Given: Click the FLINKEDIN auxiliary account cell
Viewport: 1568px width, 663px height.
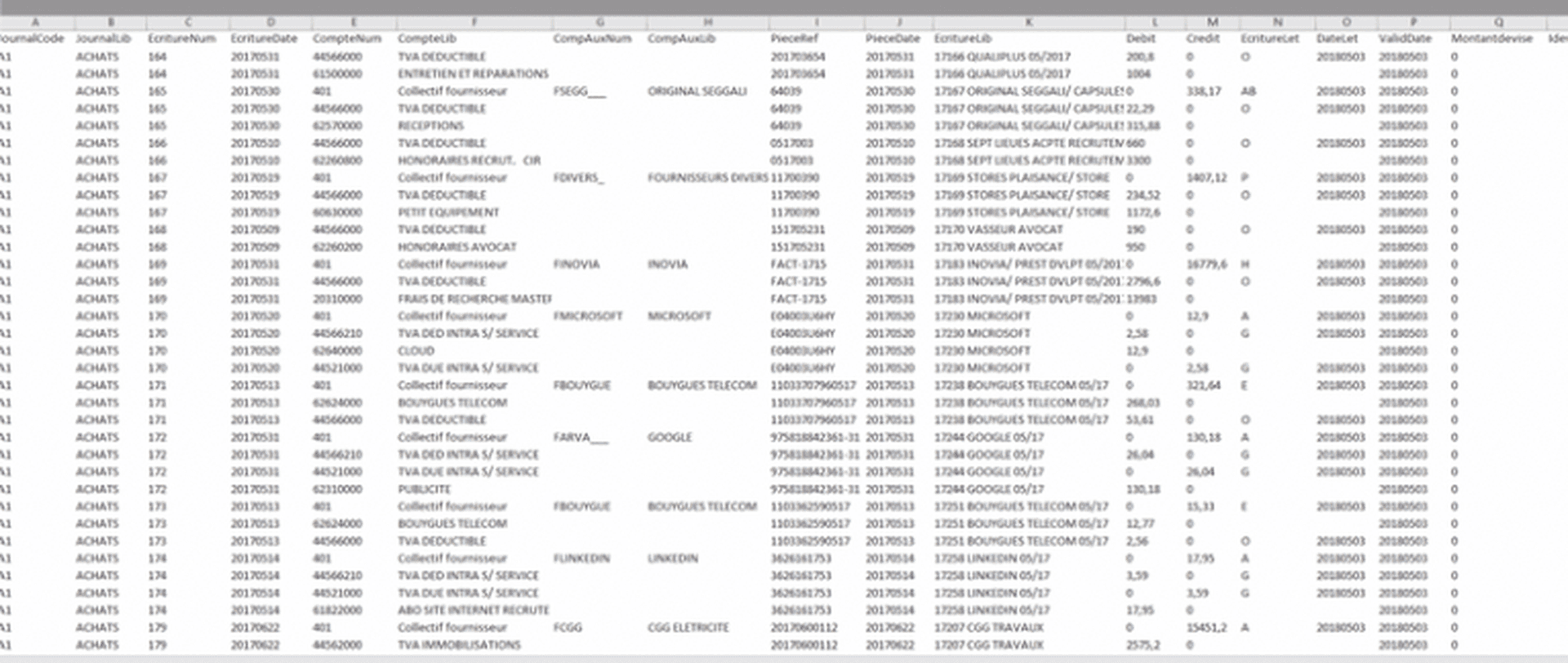Looking at the screenshot, I should (581, 558).
